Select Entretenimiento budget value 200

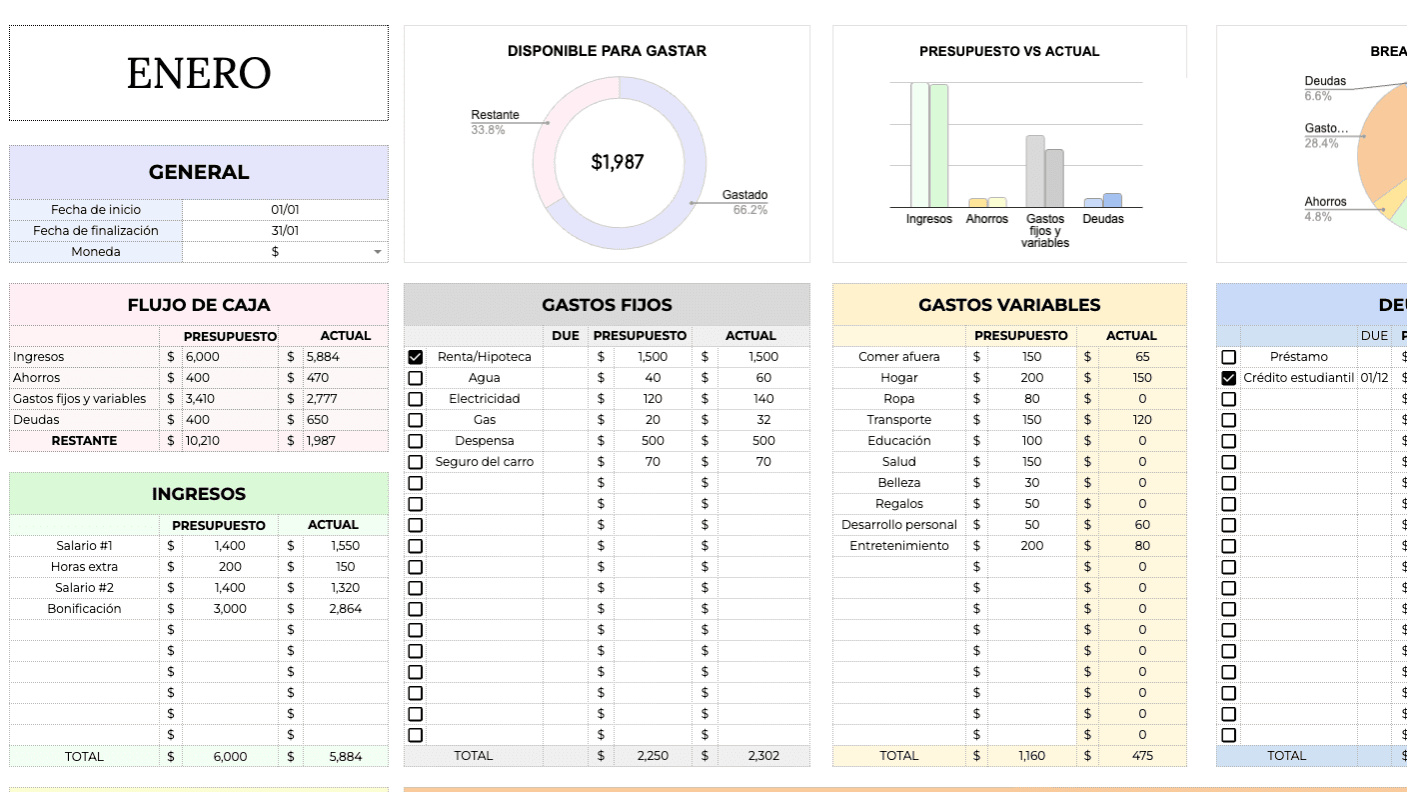pyautogui.click(x=1031, y=546)
